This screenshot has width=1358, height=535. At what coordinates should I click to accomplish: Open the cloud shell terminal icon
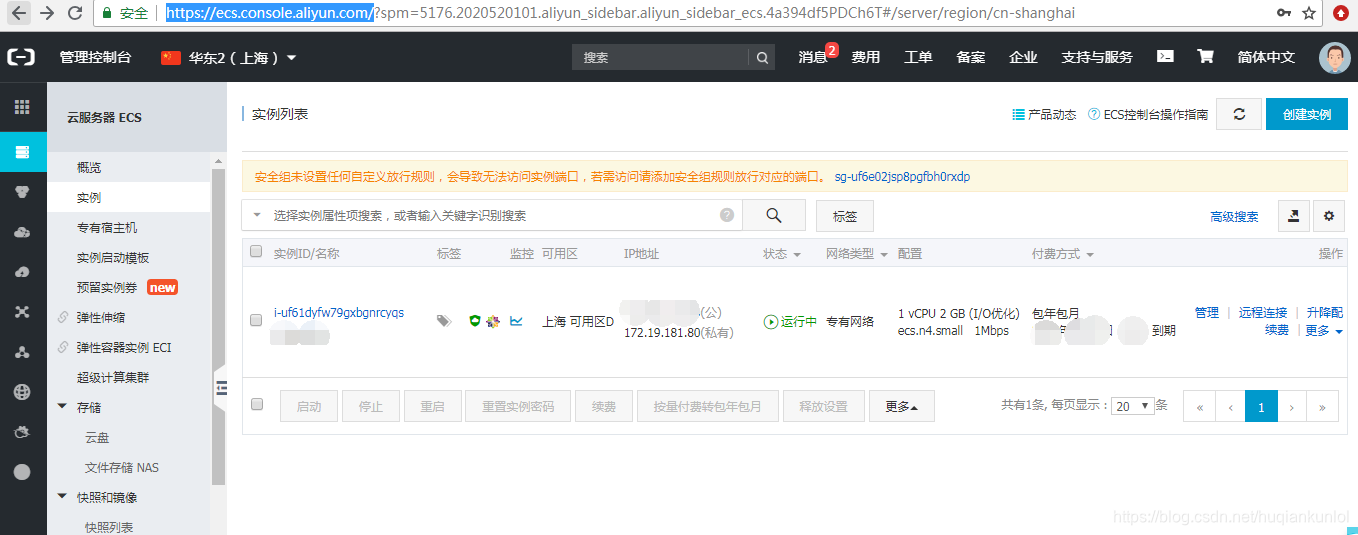pyautogui.click(x=1165, y=57)
